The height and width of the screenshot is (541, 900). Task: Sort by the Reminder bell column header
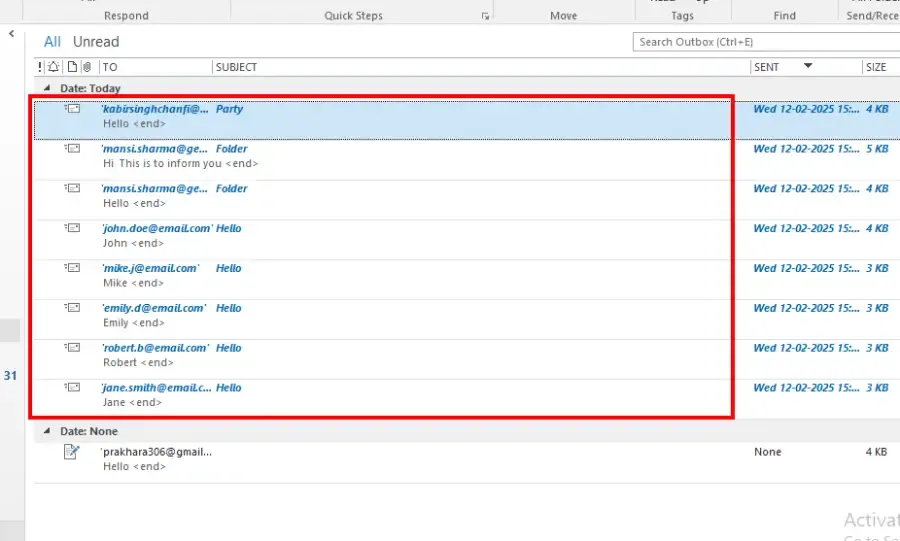[53, 67]
